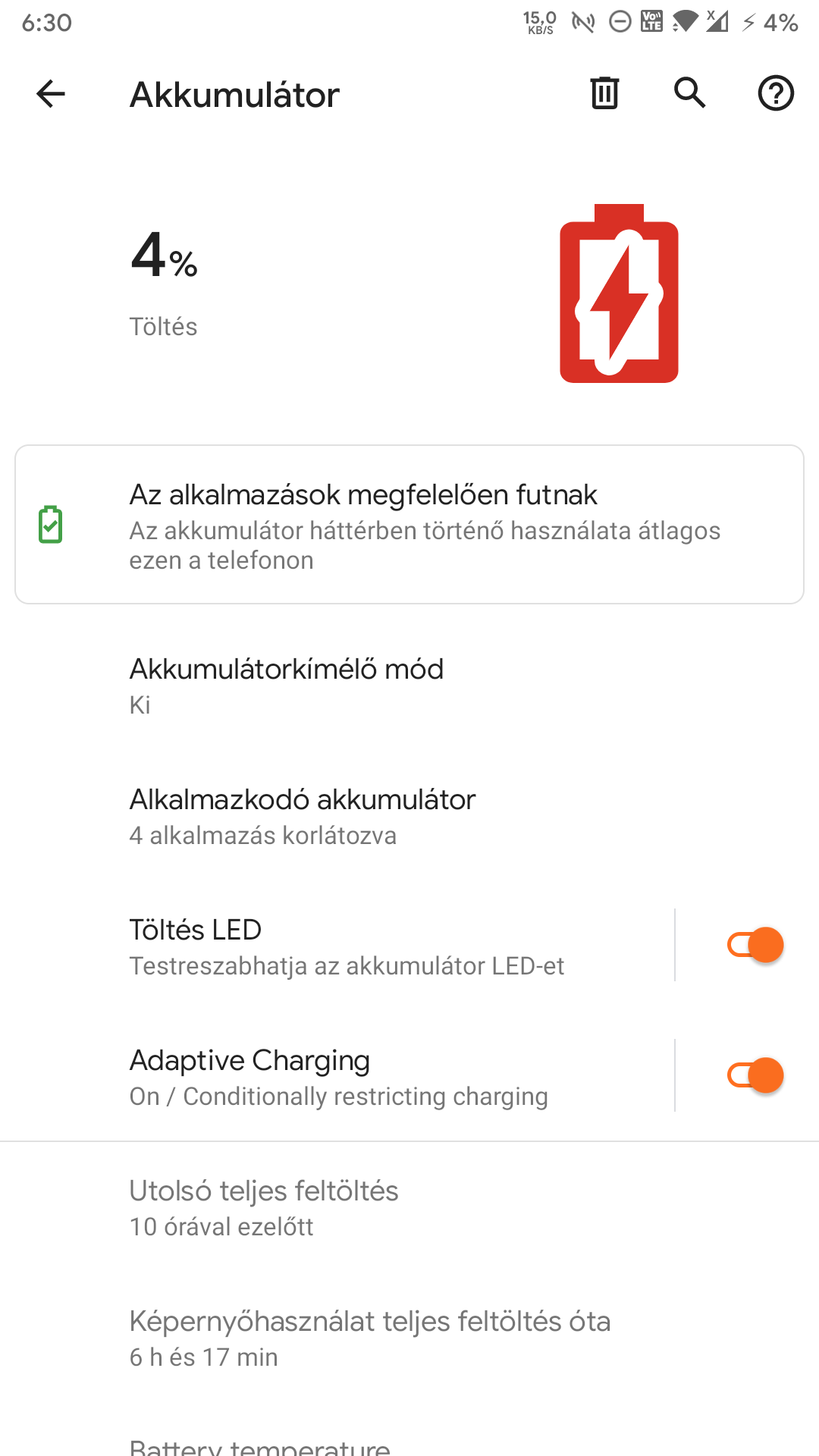Open search with the magnifier icon
Screen dimensions: 819x1456
[x=690, y=93]
